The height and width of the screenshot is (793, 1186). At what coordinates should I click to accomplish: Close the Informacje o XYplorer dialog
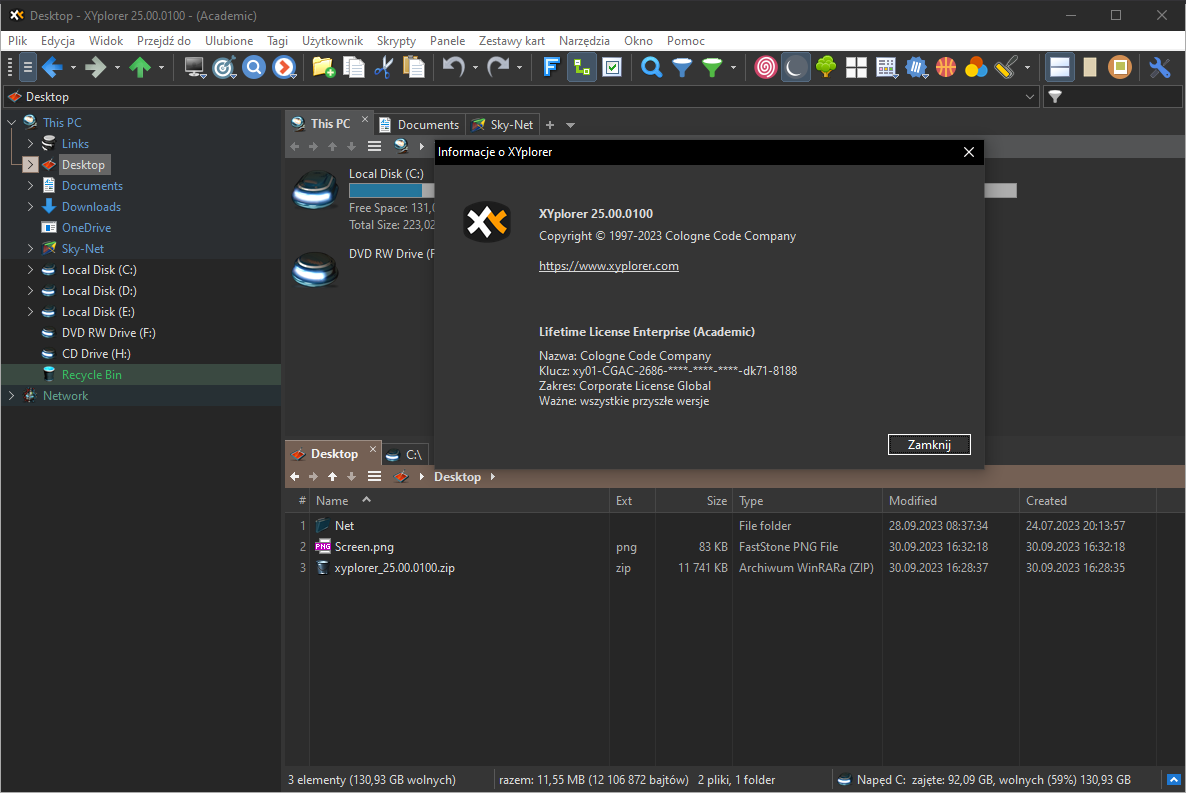[x=969, y=152]
